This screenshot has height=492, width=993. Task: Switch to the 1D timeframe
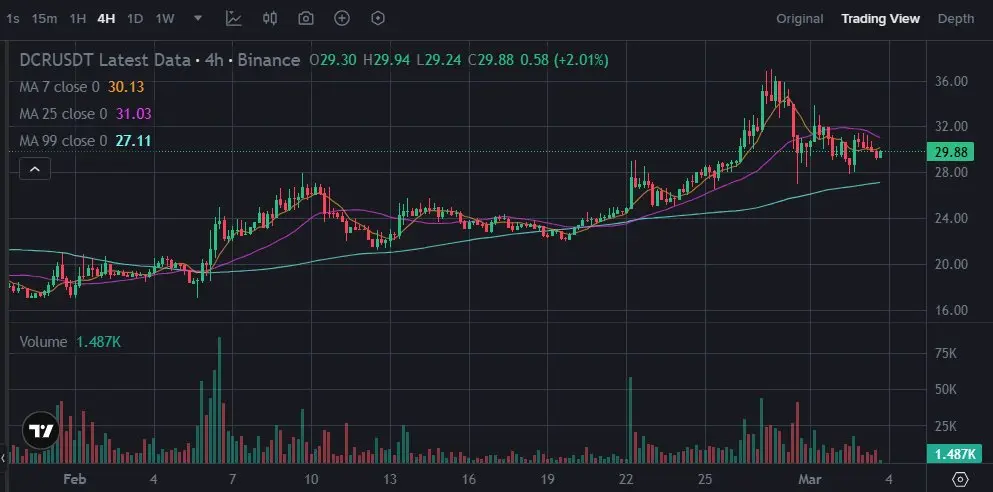[x=135, y=18]
